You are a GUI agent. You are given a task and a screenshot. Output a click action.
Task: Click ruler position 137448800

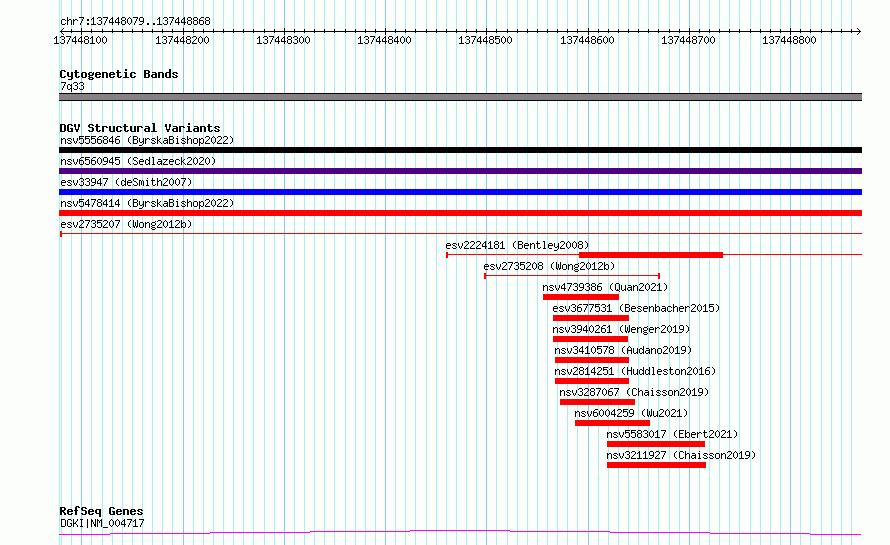point(790,40)
